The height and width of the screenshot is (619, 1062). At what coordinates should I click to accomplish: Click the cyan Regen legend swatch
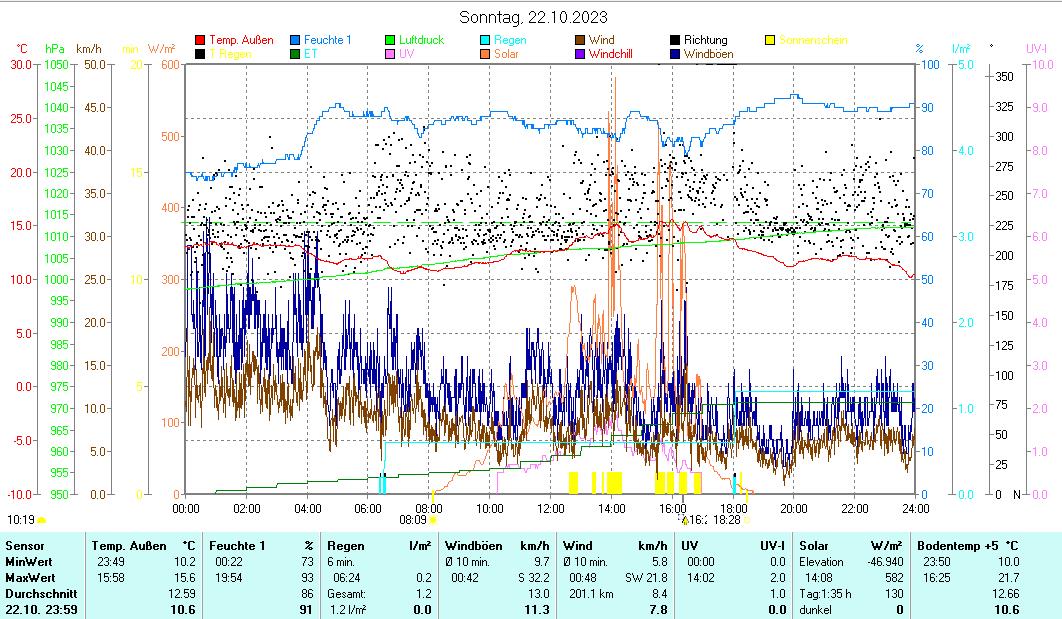coord(485,41)
